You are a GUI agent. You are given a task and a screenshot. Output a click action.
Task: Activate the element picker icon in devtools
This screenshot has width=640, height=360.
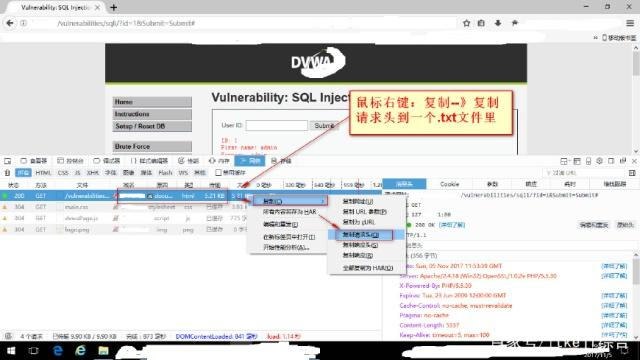point(7,161)
